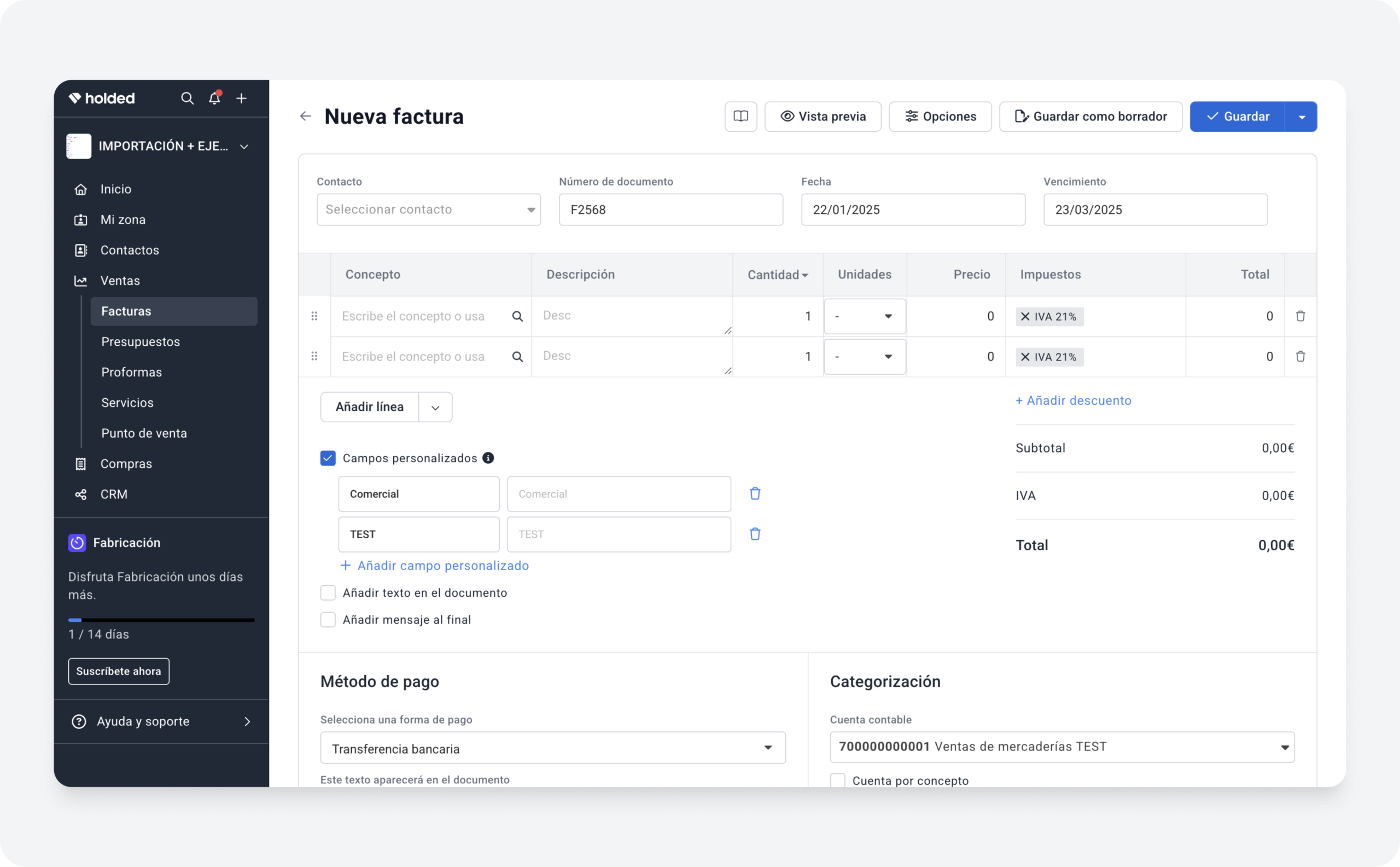The height and width of the screenshot is (867, 1400).
Task: Enable Añadir texto en el documento
Action: (x=328, y=592)
